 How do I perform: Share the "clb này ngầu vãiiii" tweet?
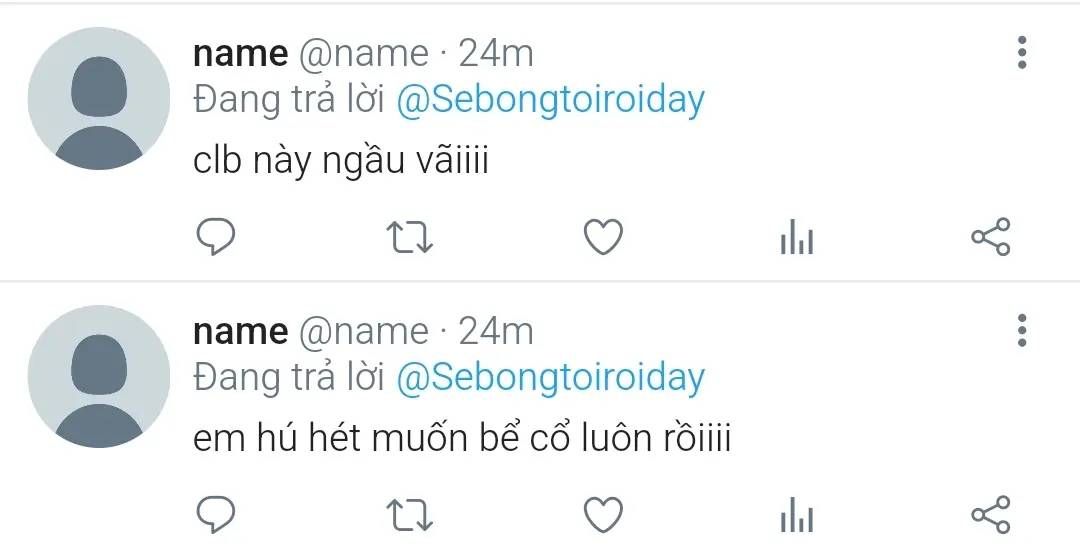(x=991, y=237)
